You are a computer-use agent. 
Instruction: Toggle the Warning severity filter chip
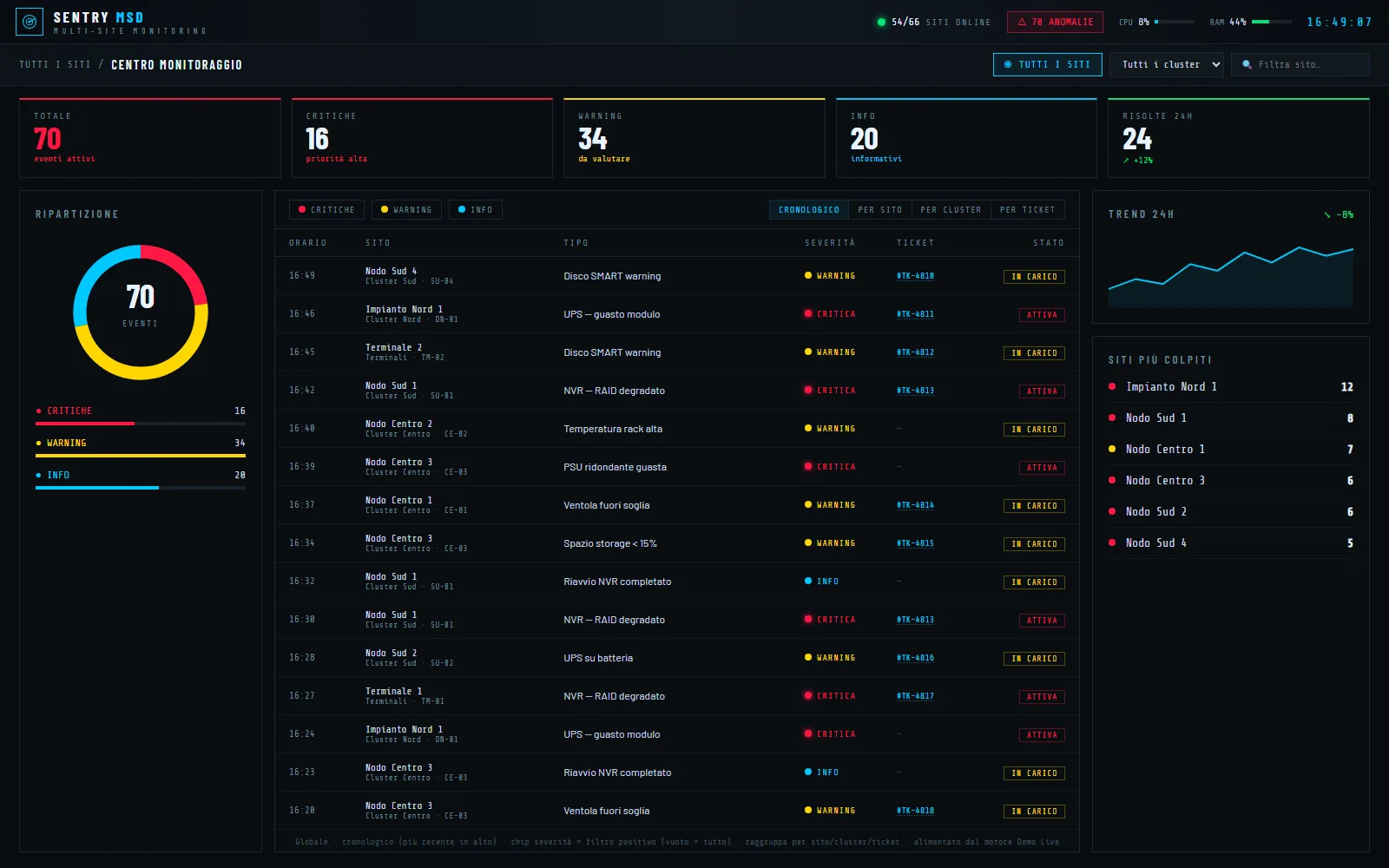tap(406, 209)
